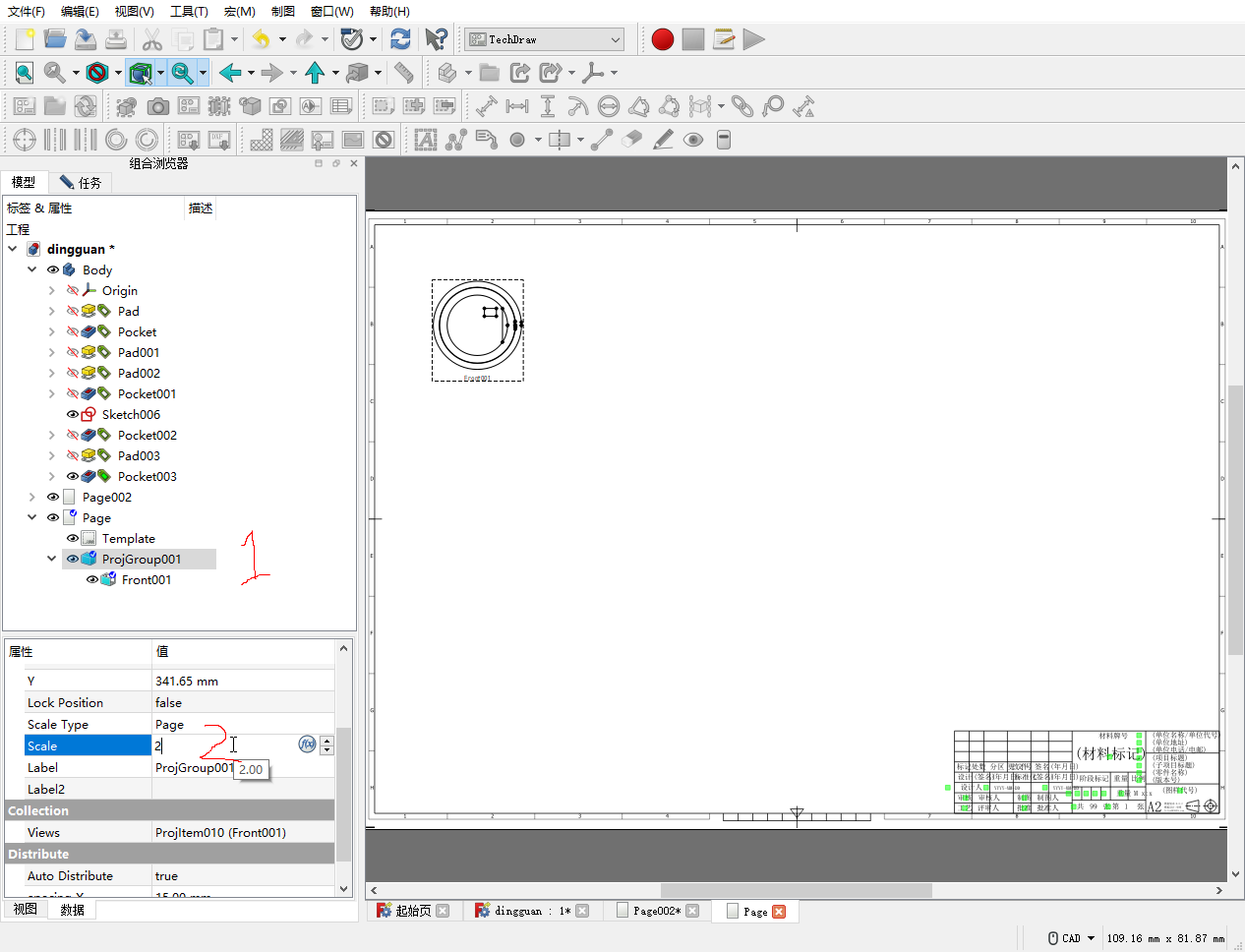Switch to the 任务 tab
The height and width of the screenshot is (952, 1245).
coord(80,182)
